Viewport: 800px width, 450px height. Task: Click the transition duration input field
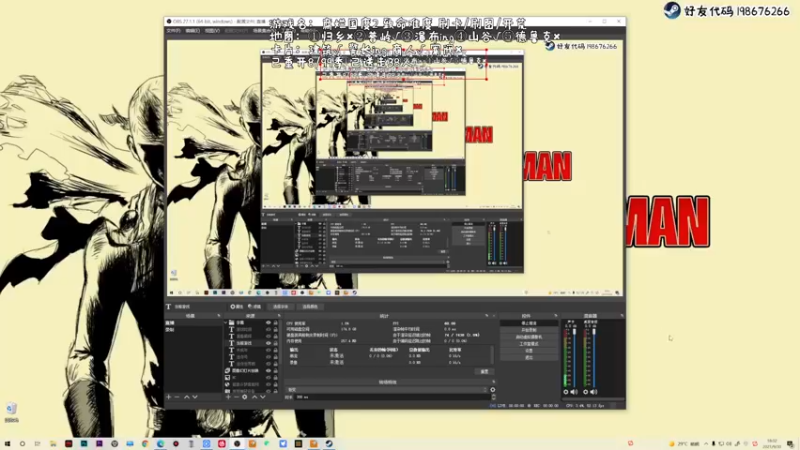391,397
